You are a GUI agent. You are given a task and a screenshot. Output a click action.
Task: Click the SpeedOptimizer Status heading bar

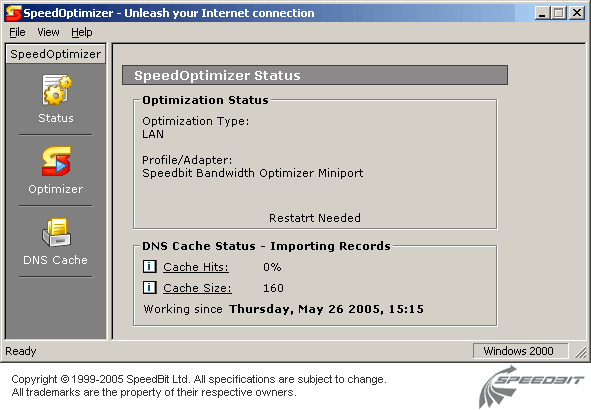click(315, 75)
